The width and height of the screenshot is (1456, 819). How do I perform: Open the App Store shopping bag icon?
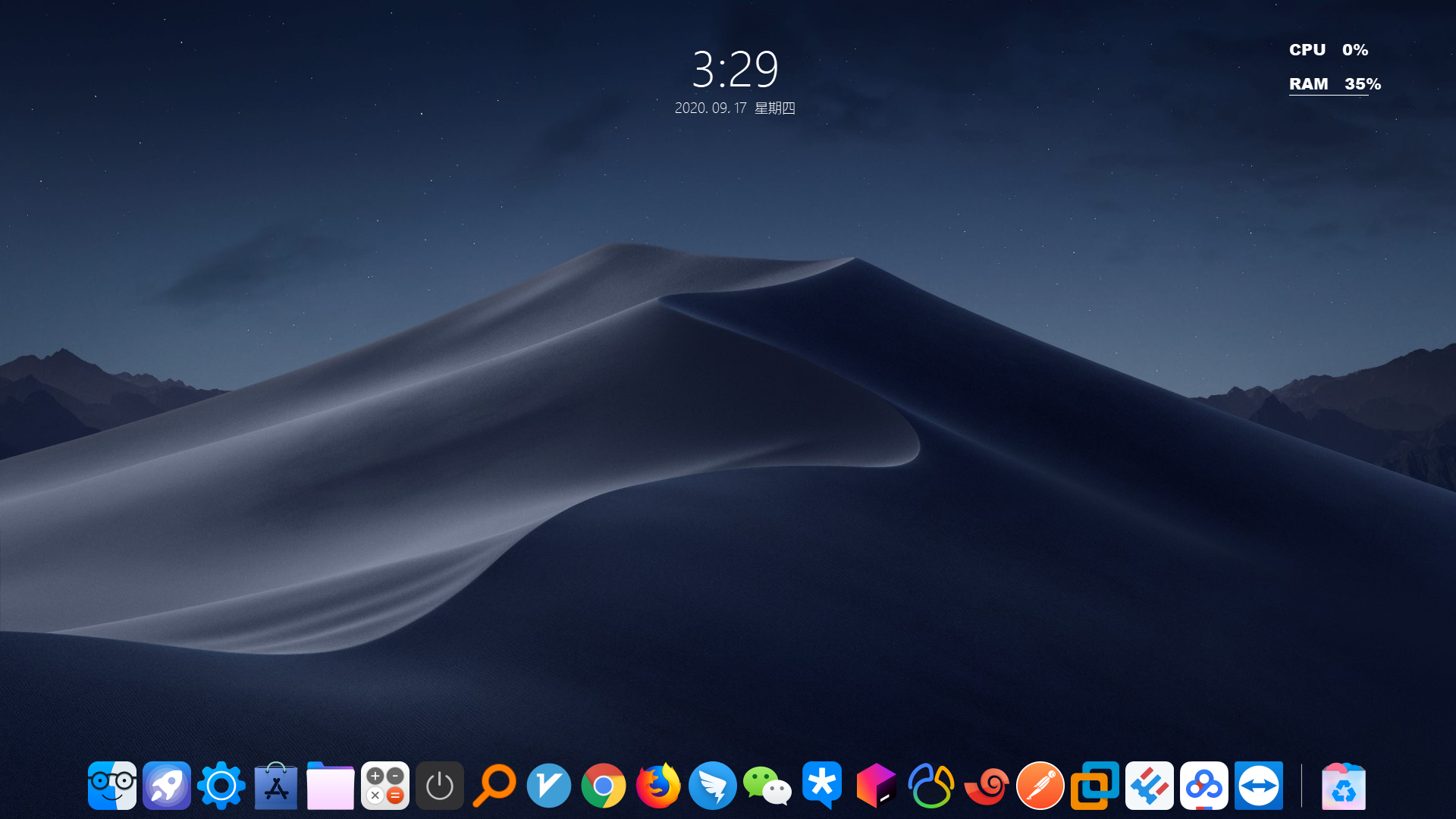(276, 786)
